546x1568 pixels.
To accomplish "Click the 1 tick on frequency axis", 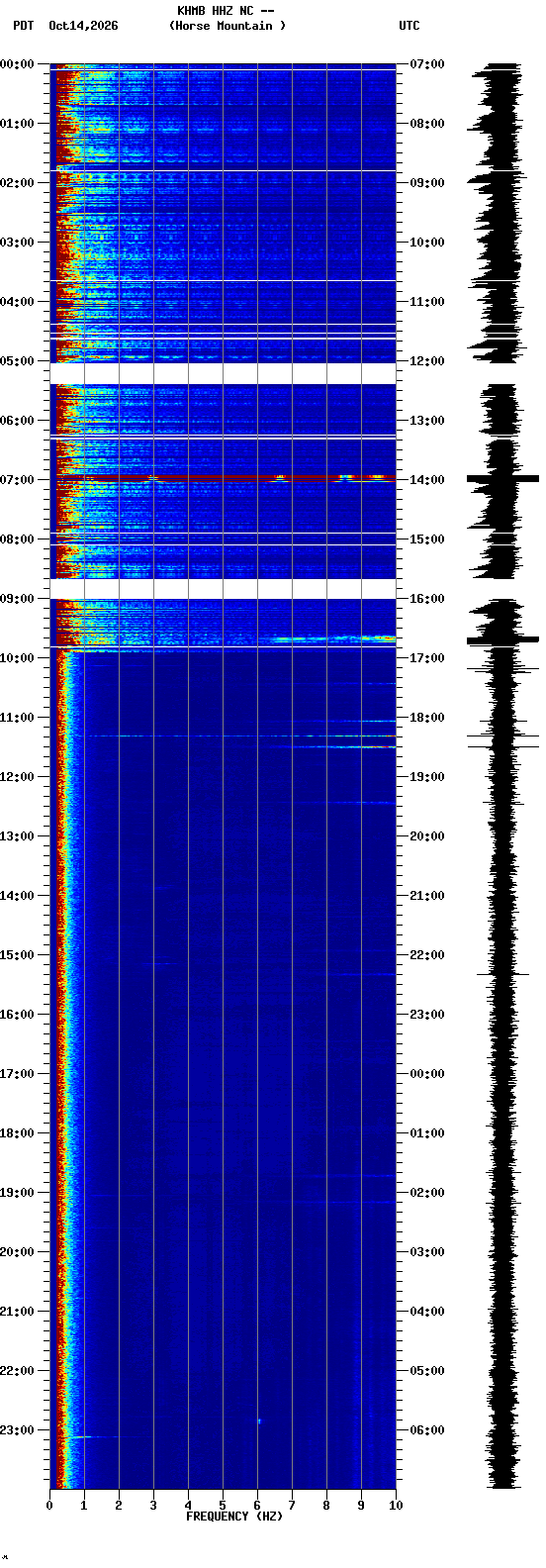I will coord(84,1506).
